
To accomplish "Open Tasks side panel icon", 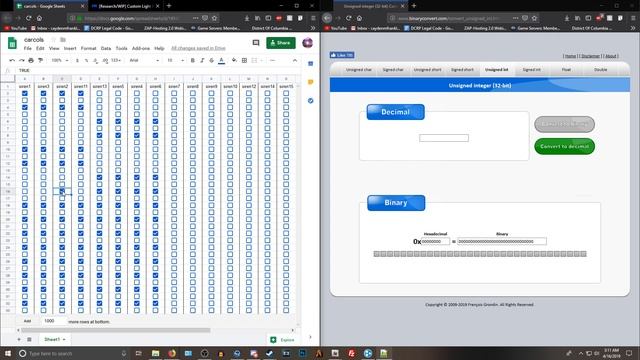I will click(x=311, y=100).
